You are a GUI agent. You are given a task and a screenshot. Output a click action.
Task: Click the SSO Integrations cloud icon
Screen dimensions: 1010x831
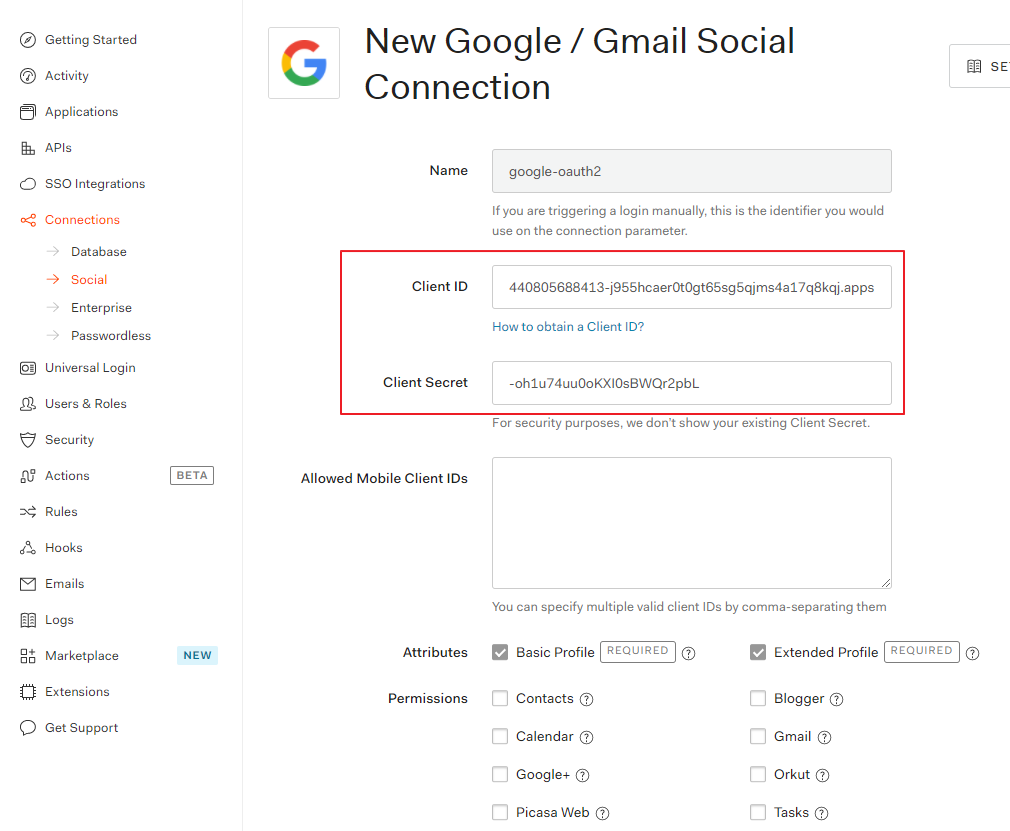[x=28, y=184]
